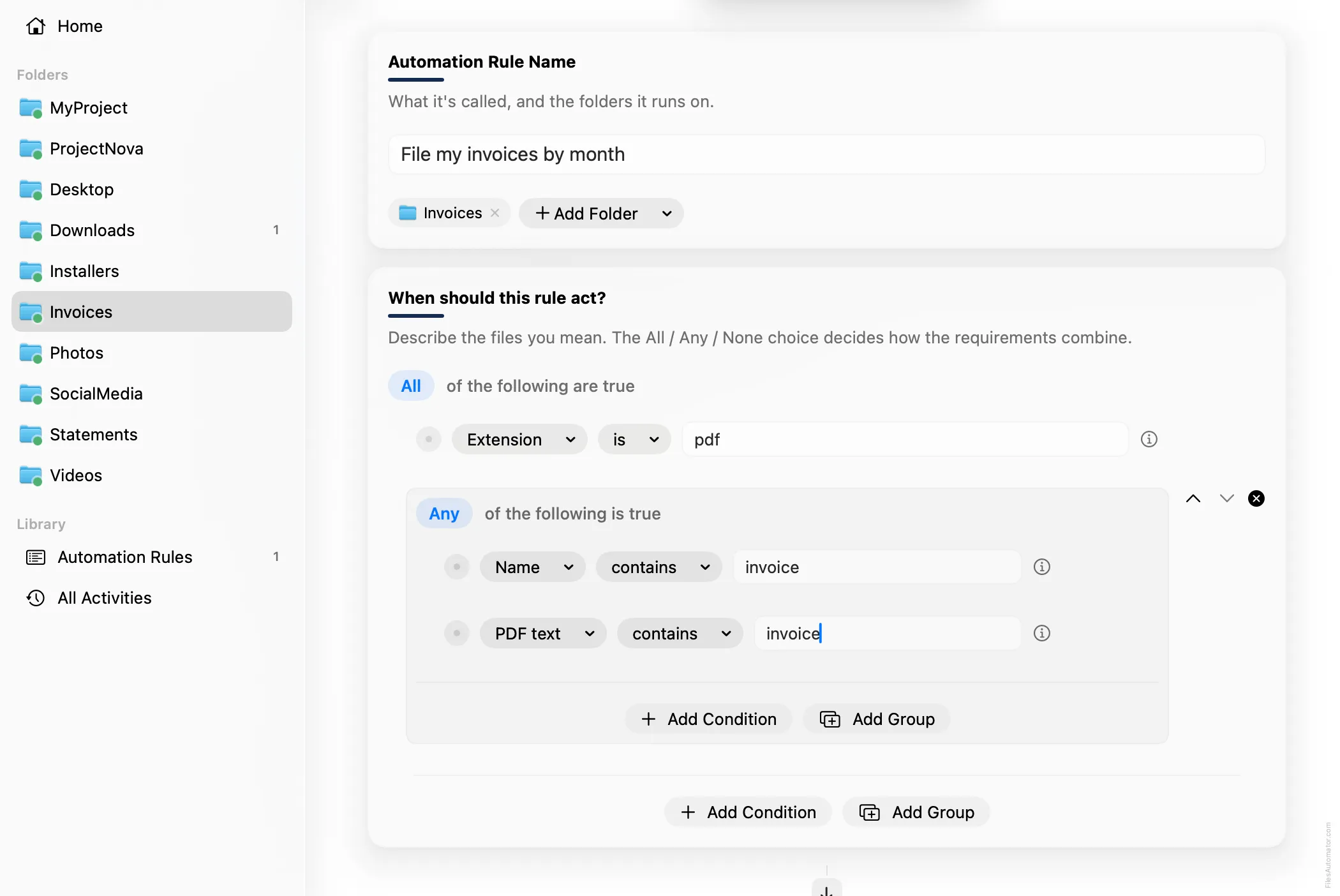Click the bottom Add Condition button
The height and width of the screenshot is (896, 1340).
[748, 812]
